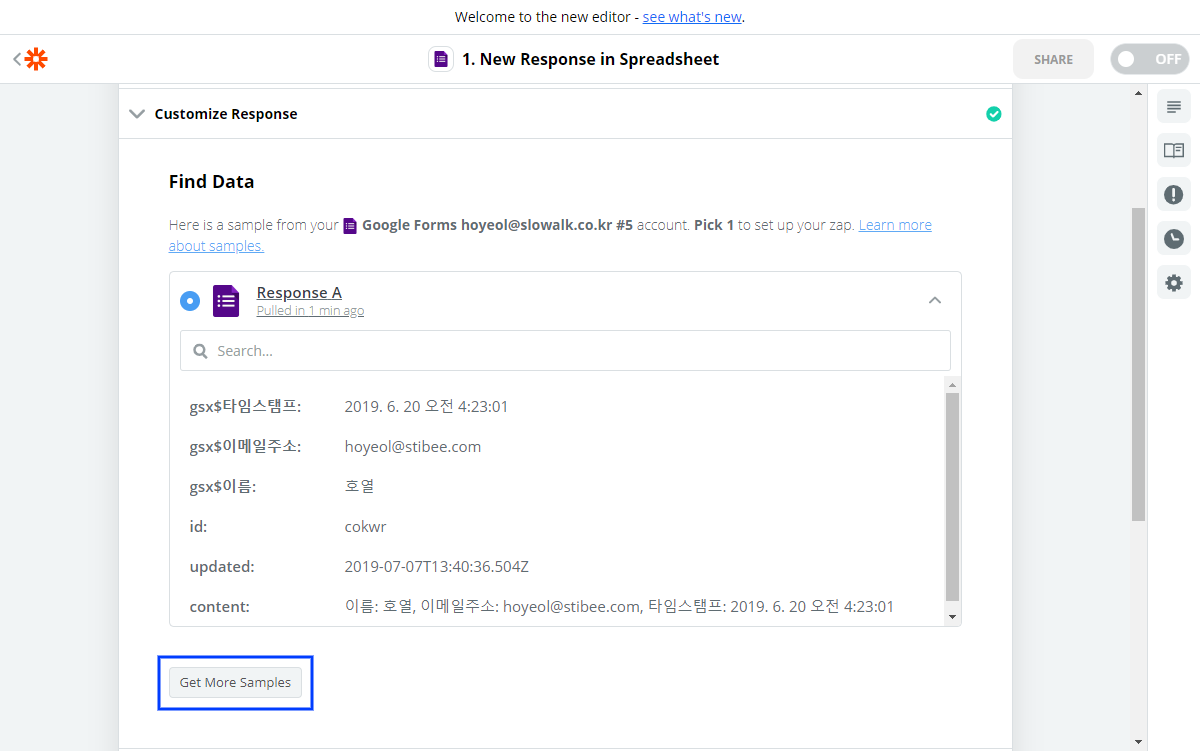
Task: Click the 'content:' row value text
Action: point(619,607)
